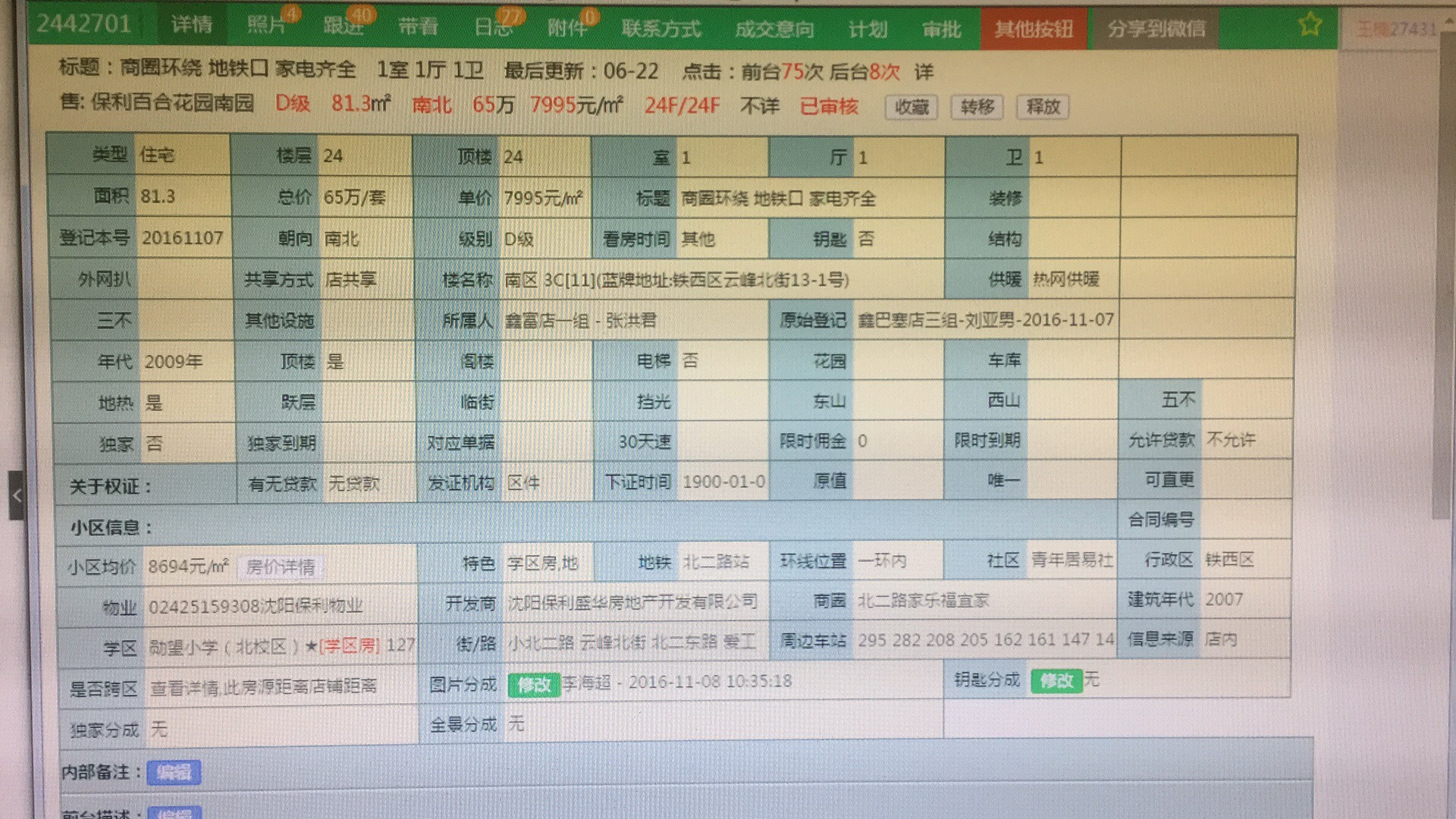This screenshot has height=819, width=1456.
Task: Click 修改 button next to 图片分成
Action: click(x=533, y=685)
